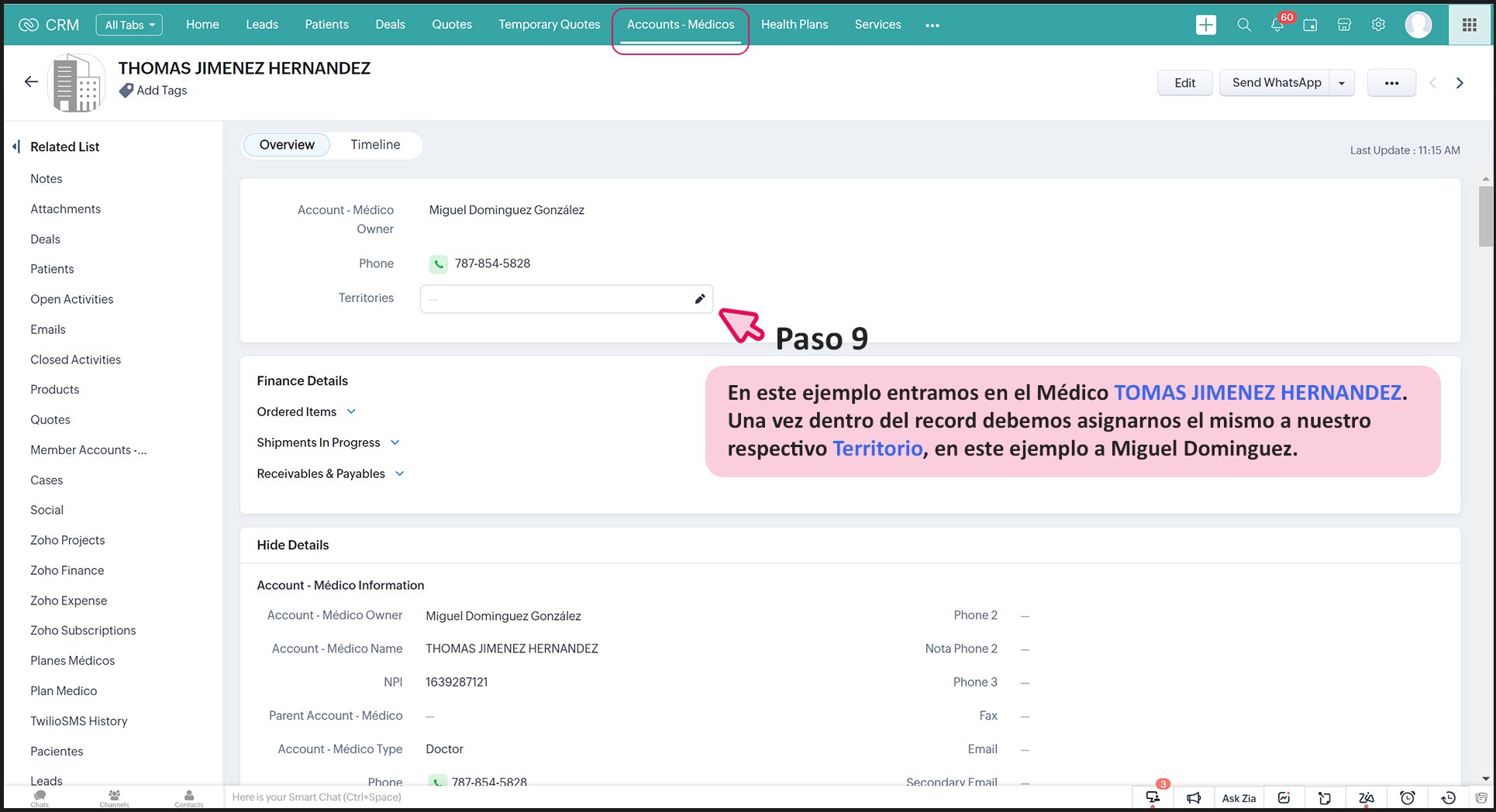Expand Send WhatsApp dropdown arrow
Screen dimensions: 1496x812
click(x=1342, y=83)
